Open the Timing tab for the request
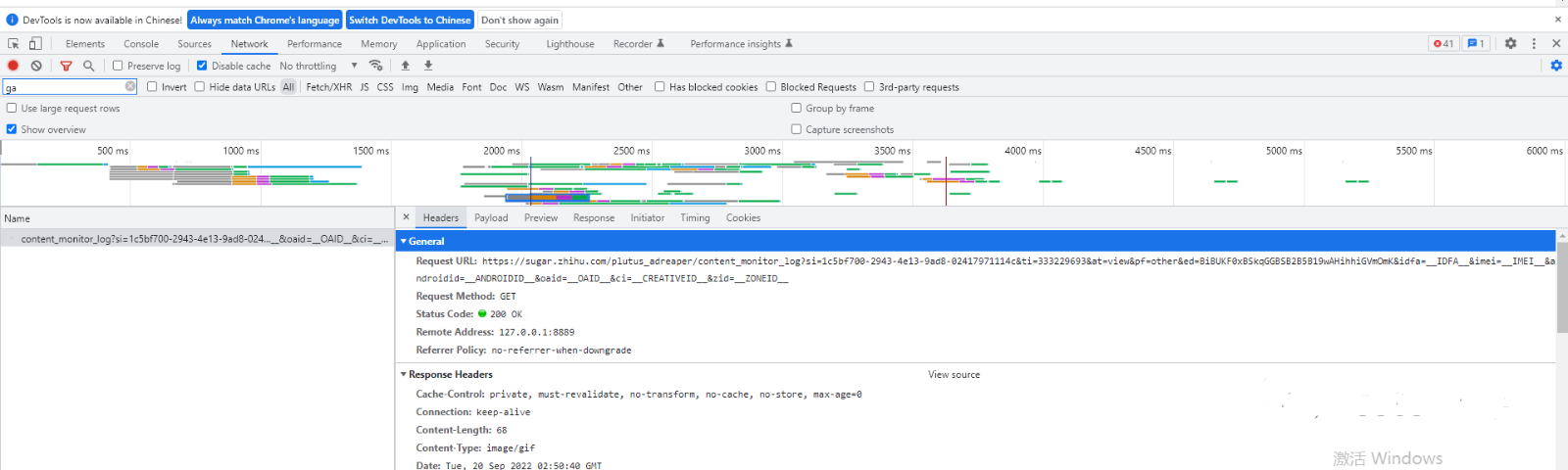 695,217
